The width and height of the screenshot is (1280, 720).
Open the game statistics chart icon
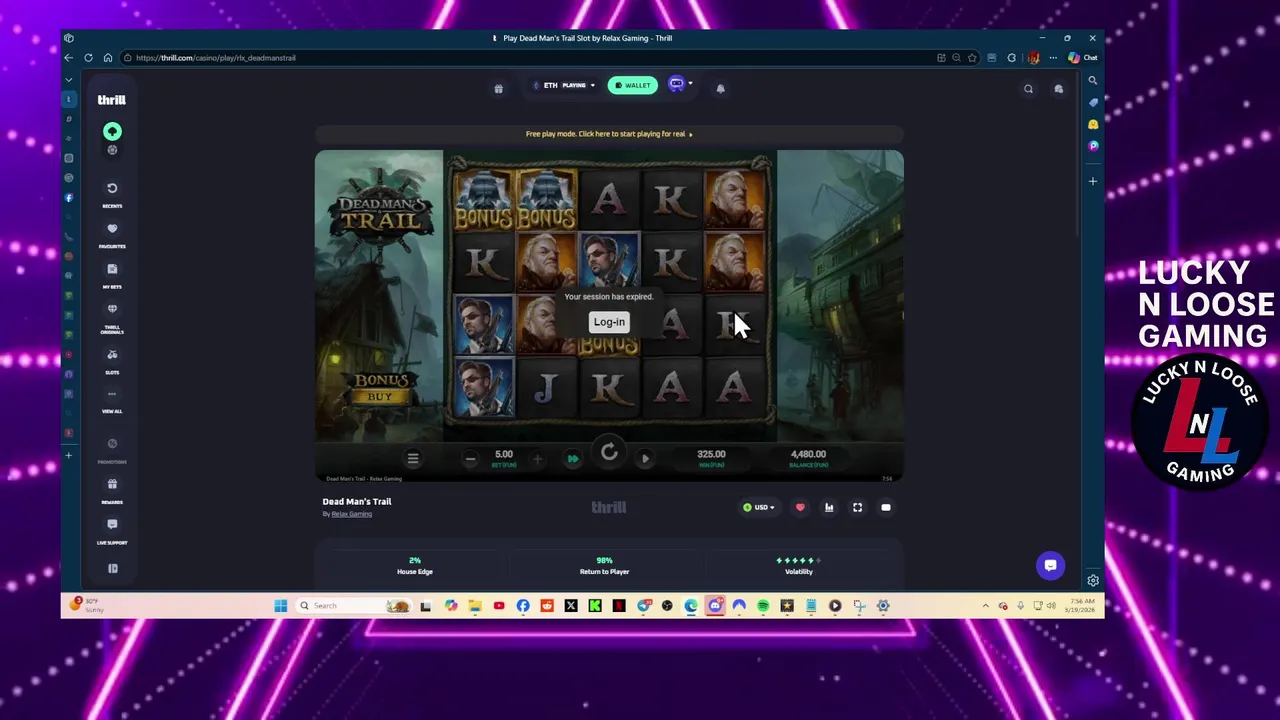point(829,508)
